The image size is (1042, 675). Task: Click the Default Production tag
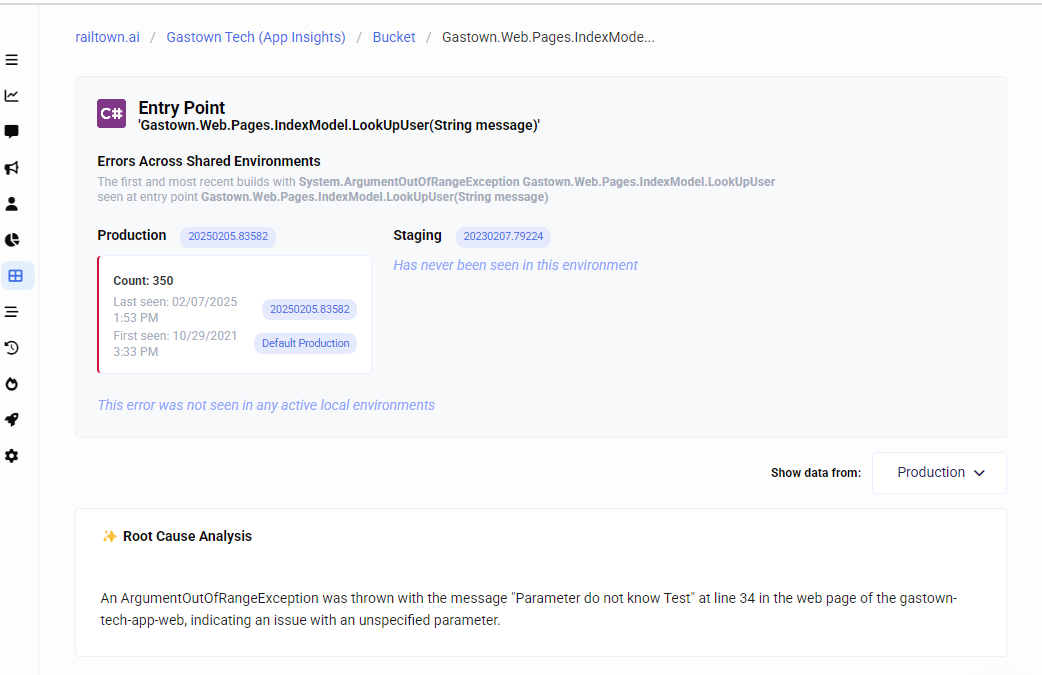tap(305, 343)
